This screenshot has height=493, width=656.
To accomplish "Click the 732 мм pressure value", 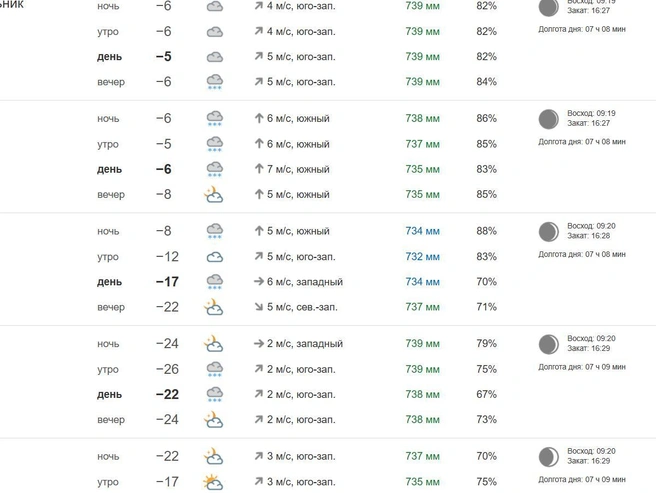I will tap(422, 257).
